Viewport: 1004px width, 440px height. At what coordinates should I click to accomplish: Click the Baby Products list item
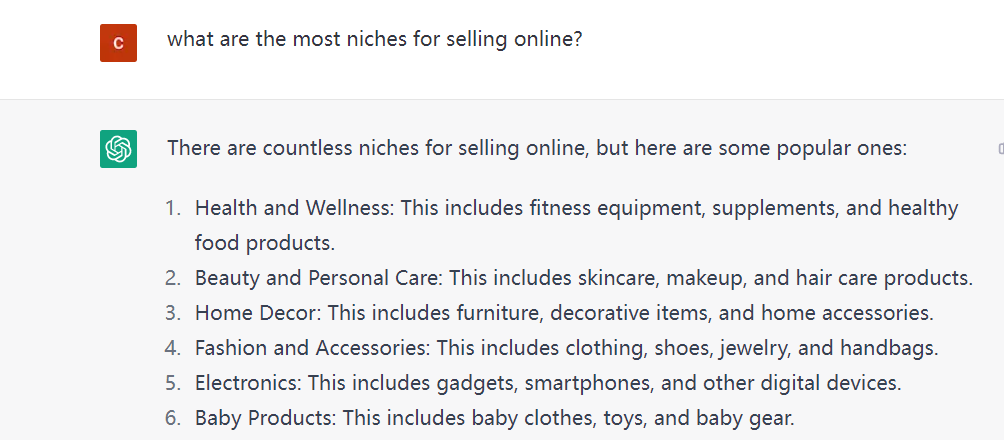(x=494, y=418)
